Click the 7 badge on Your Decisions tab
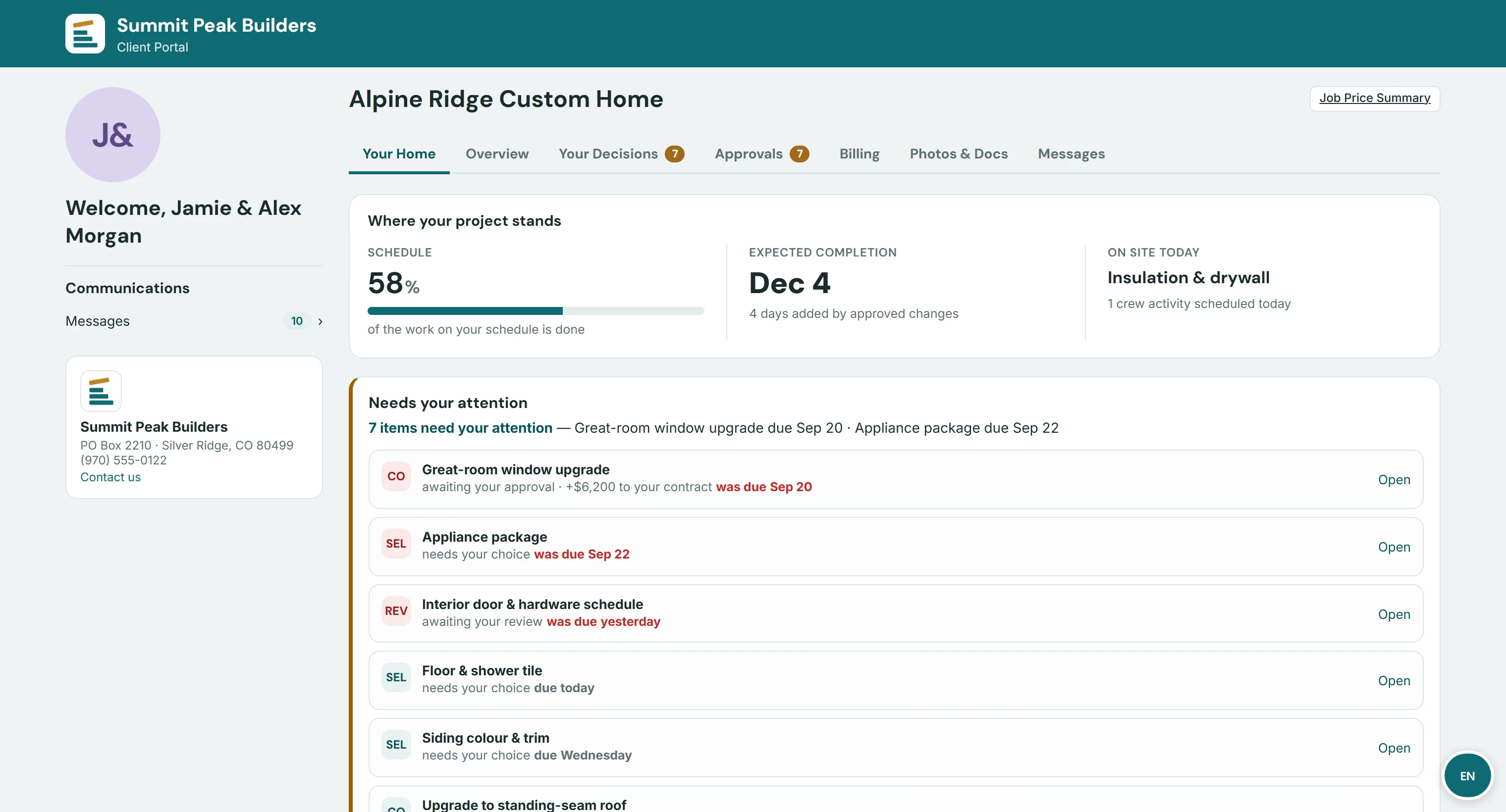The width and height of the screenshot is (1506, 812). (x=675, y=153)
